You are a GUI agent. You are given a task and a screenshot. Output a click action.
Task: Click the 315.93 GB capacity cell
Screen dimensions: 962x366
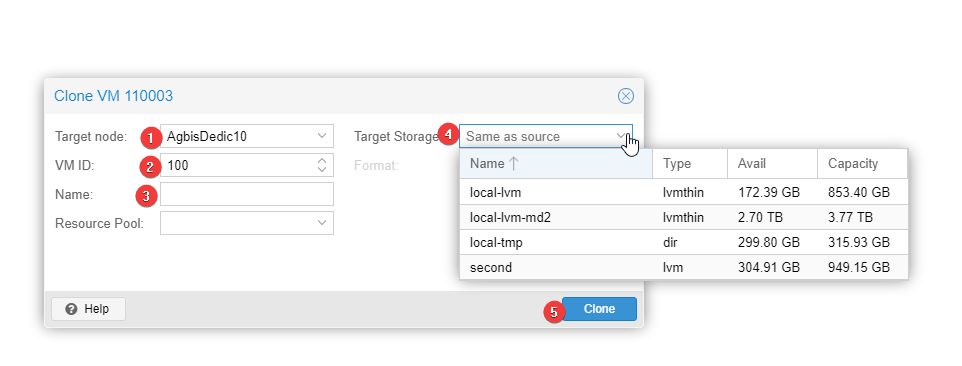tap(863, 242)
